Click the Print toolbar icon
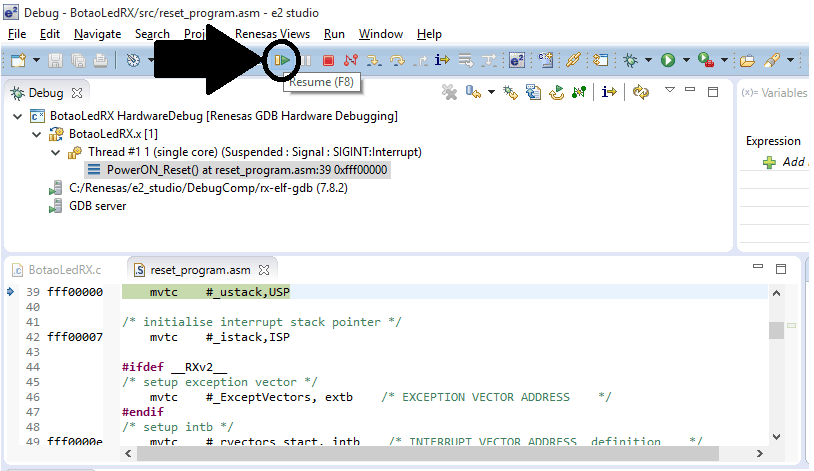 coord(101,61)
